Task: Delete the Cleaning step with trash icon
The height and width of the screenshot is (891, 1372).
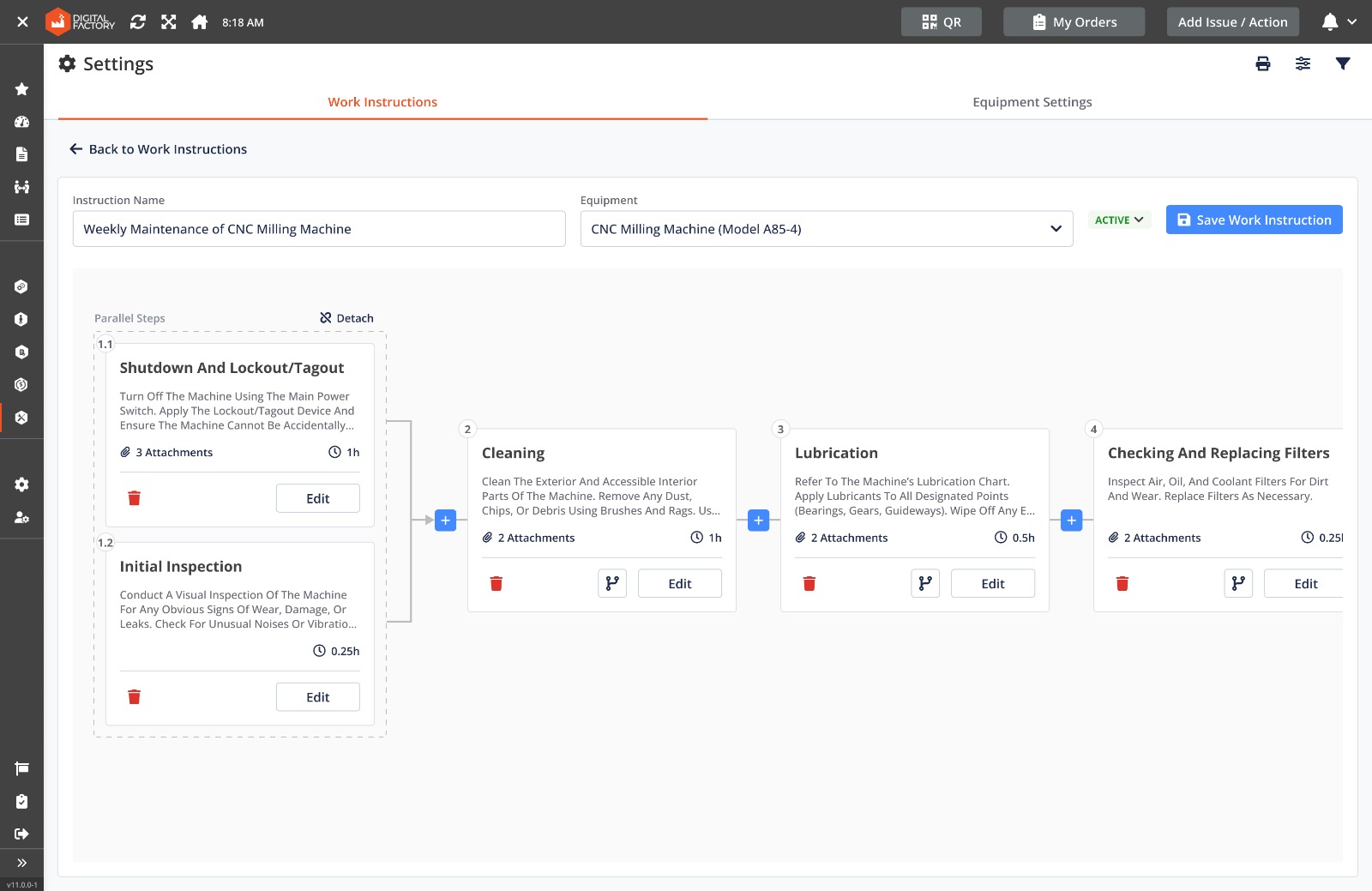Action: pyautogui.click(x=496, y=584)
